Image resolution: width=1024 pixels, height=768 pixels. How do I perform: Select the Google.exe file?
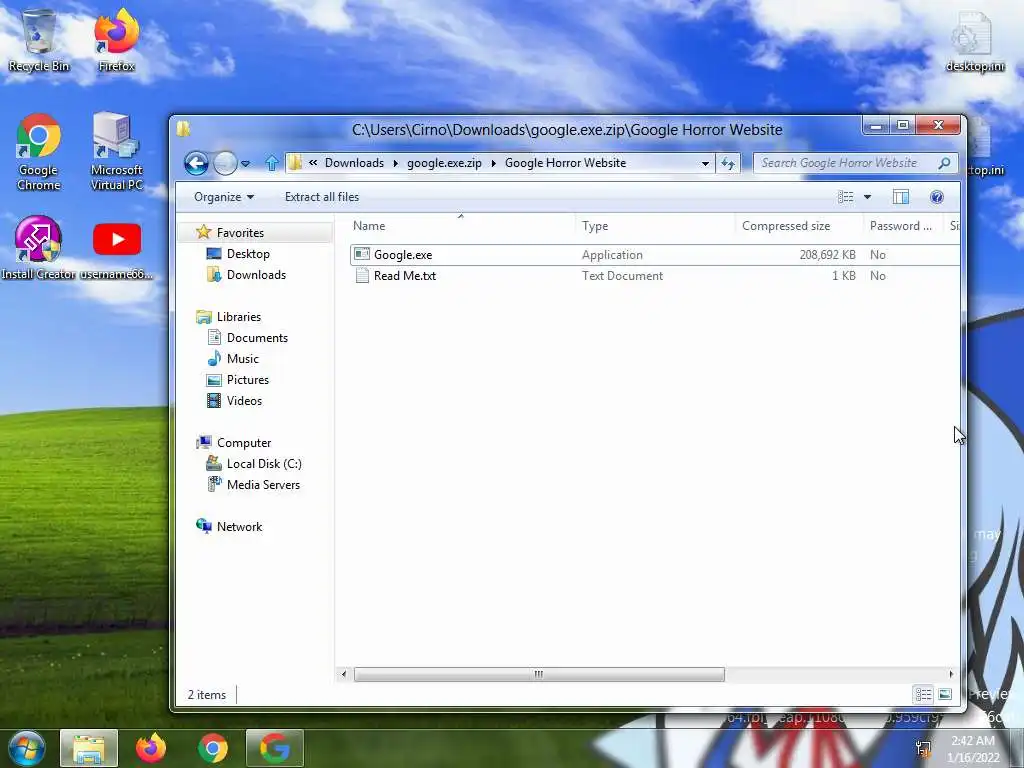(x=402, y=255)
